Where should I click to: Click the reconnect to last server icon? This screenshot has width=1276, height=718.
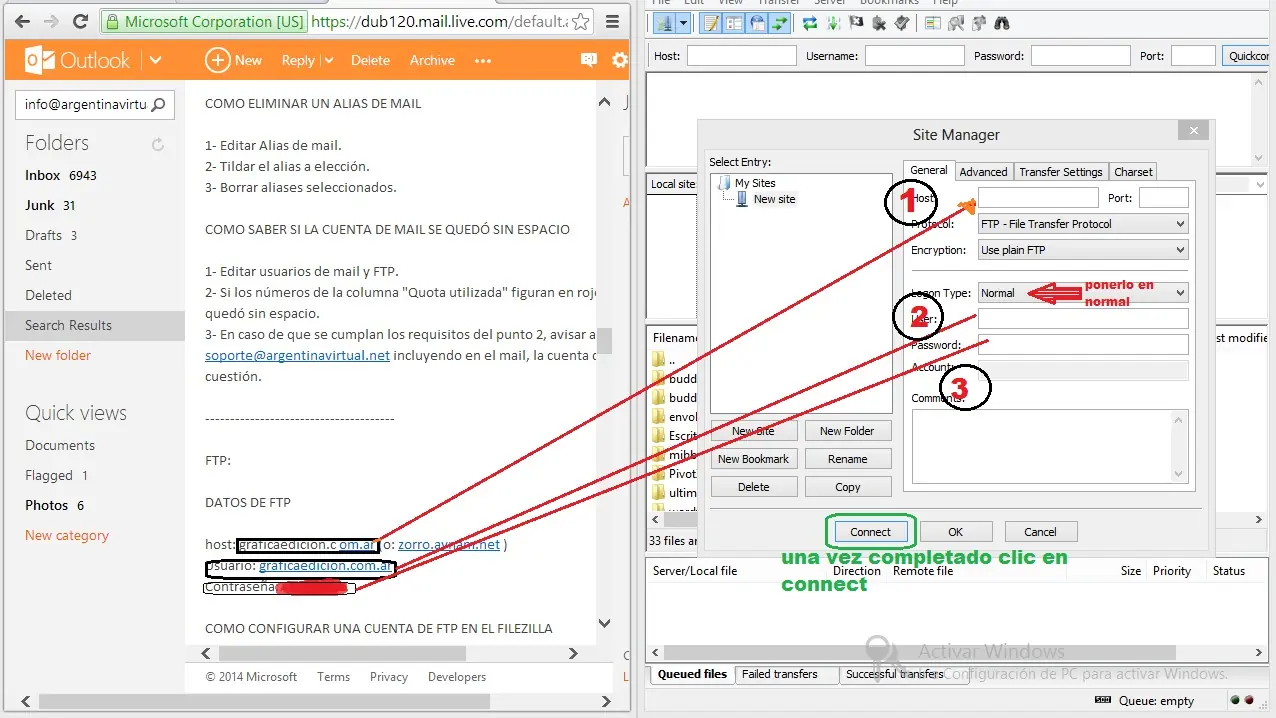click(902, 23)
